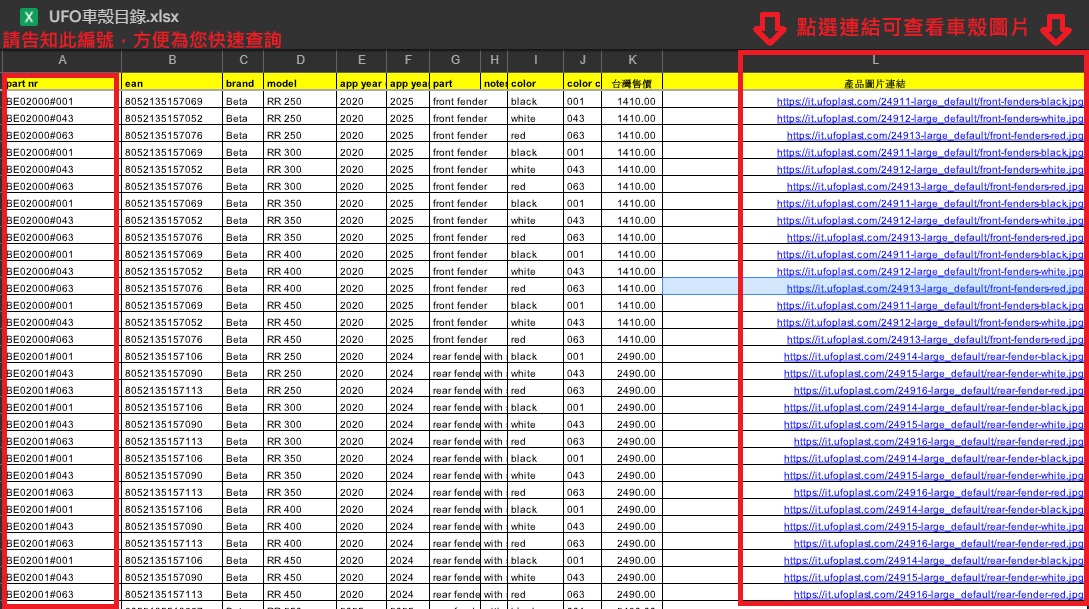Select 'front fender' in BE02000#043 RR 350 row
Viewport: 1089px width, 609px height.
click(460, 220)
